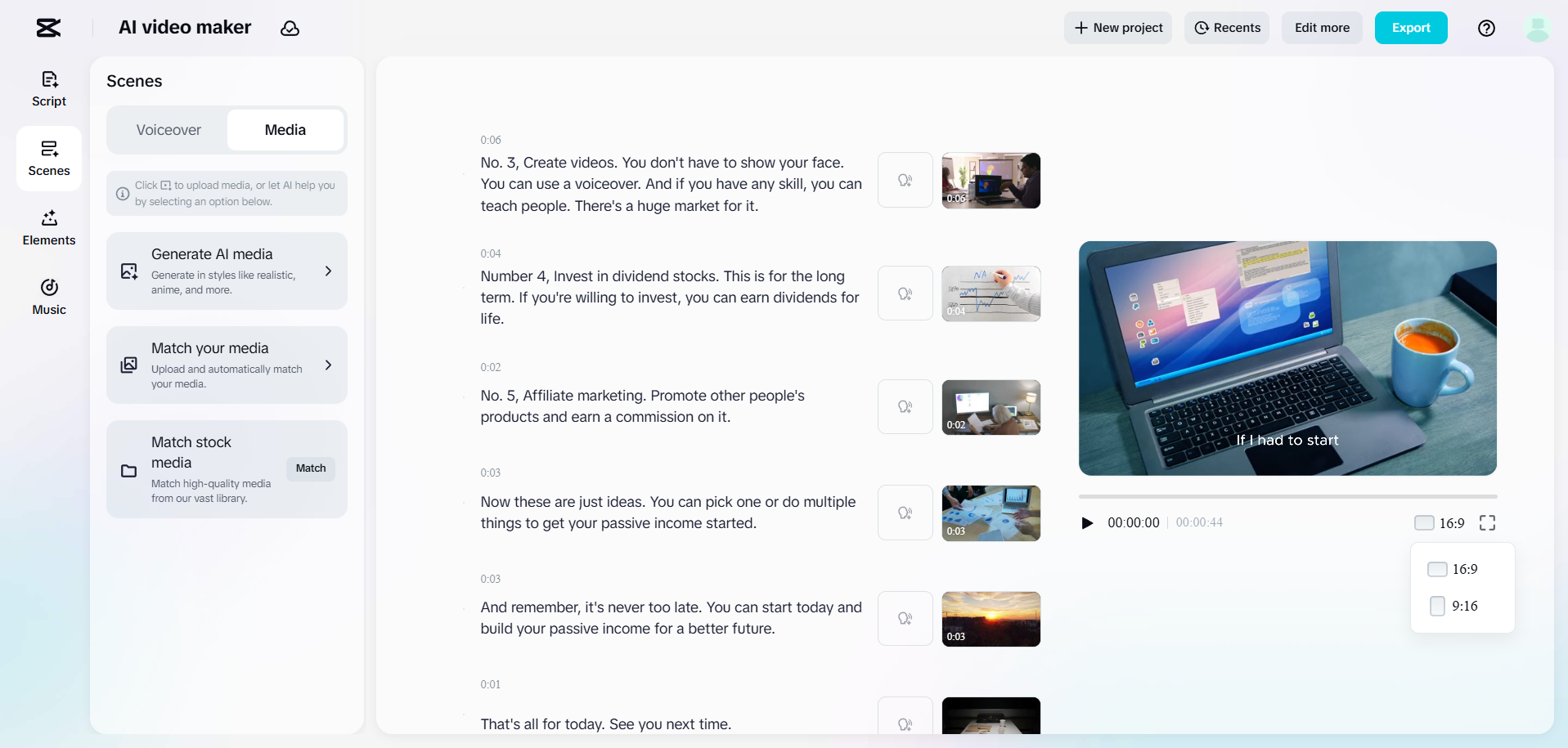Edit the 'And remember, it's never too late' text

[x=671, y=618]
